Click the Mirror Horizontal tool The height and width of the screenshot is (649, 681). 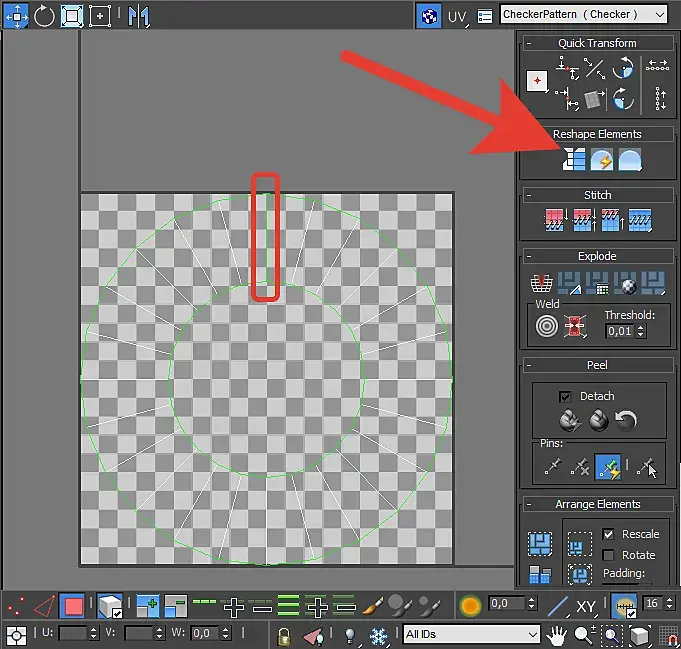click(x=139, y=17)
